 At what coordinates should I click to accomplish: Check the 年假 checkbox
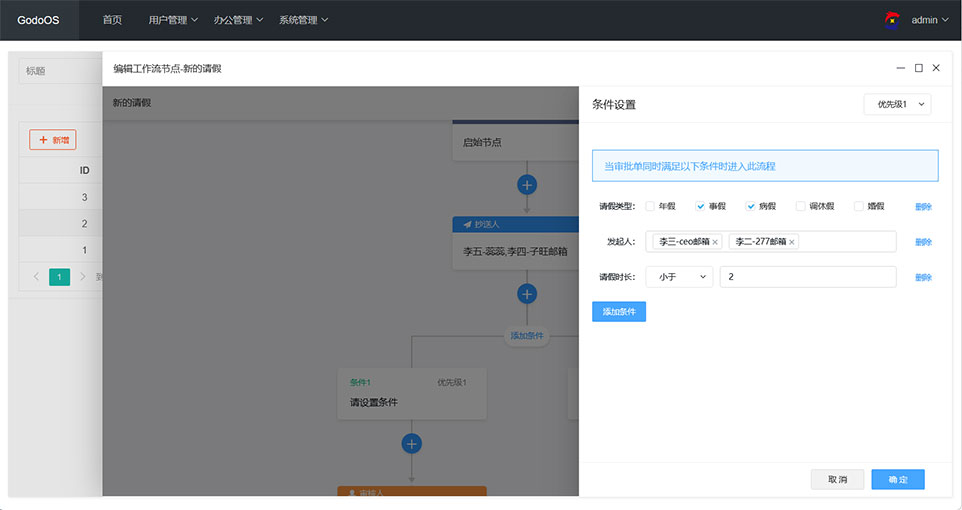tap(650, 206)
